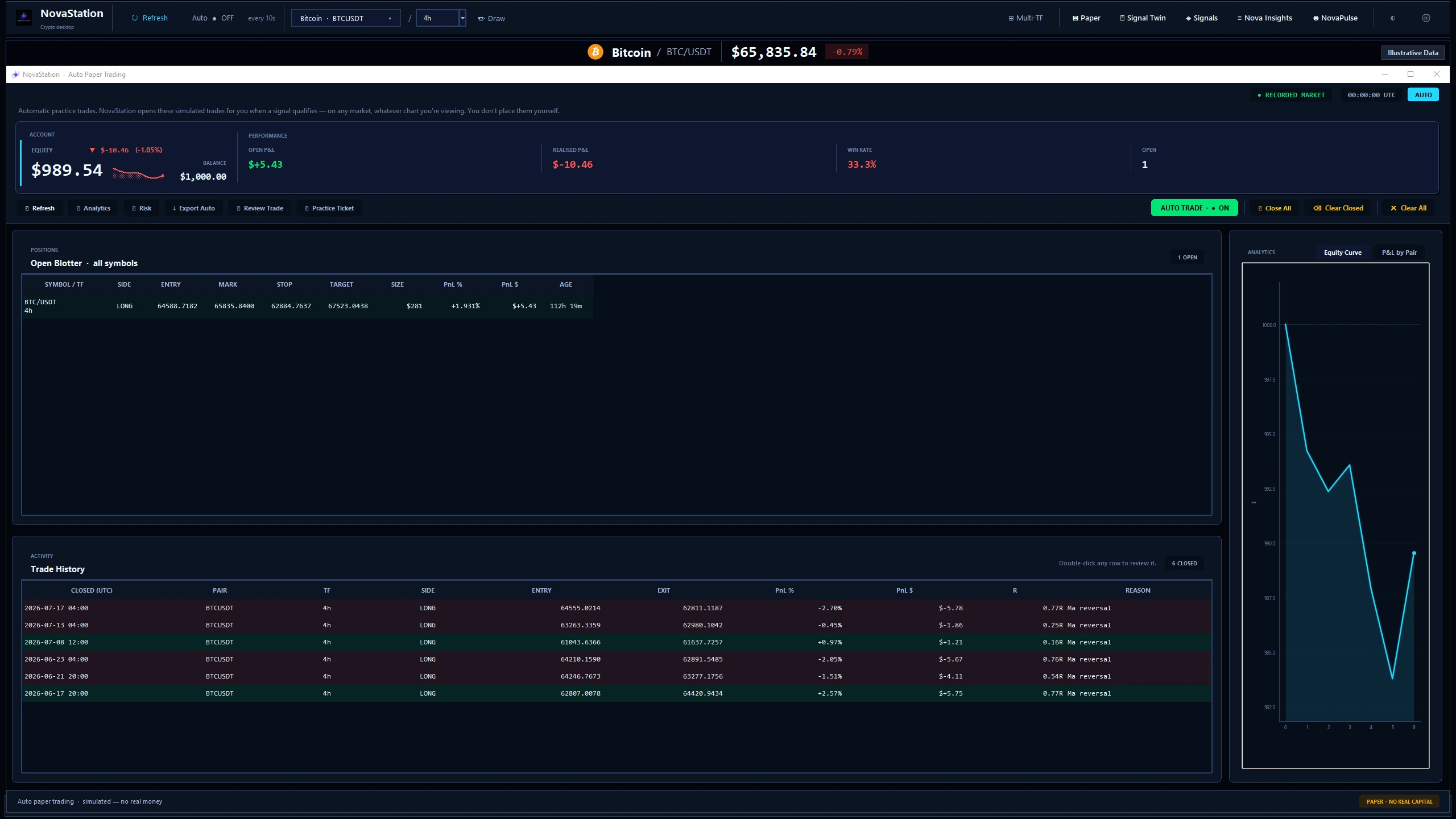The width and height of the screenshot is (1456, 819).
Task: Click the equity curve chart area
Action: 1335,515
